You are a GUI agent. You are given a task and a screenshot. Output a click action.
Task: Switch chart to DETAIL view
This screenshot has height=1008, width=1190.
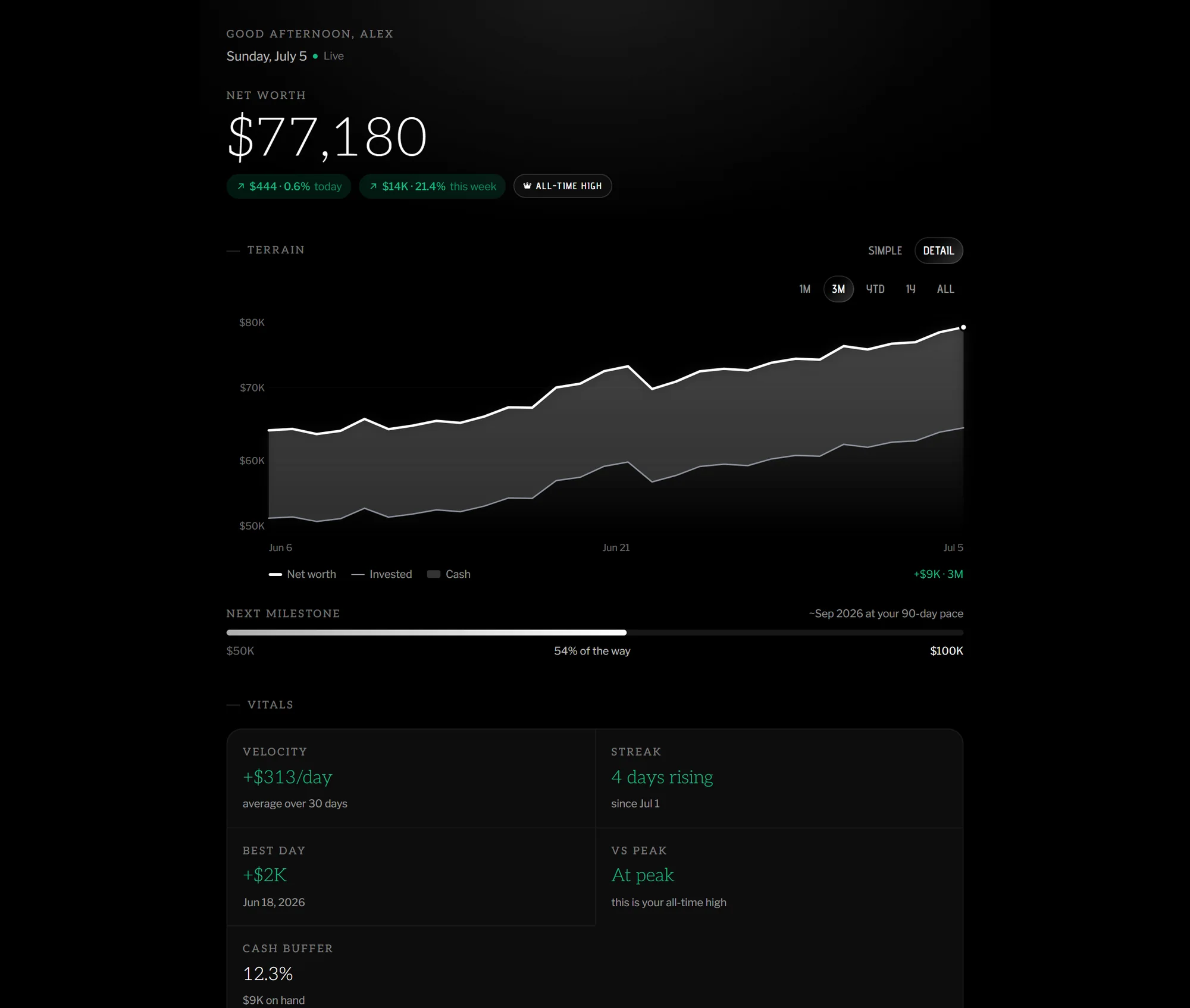(938, 251)
